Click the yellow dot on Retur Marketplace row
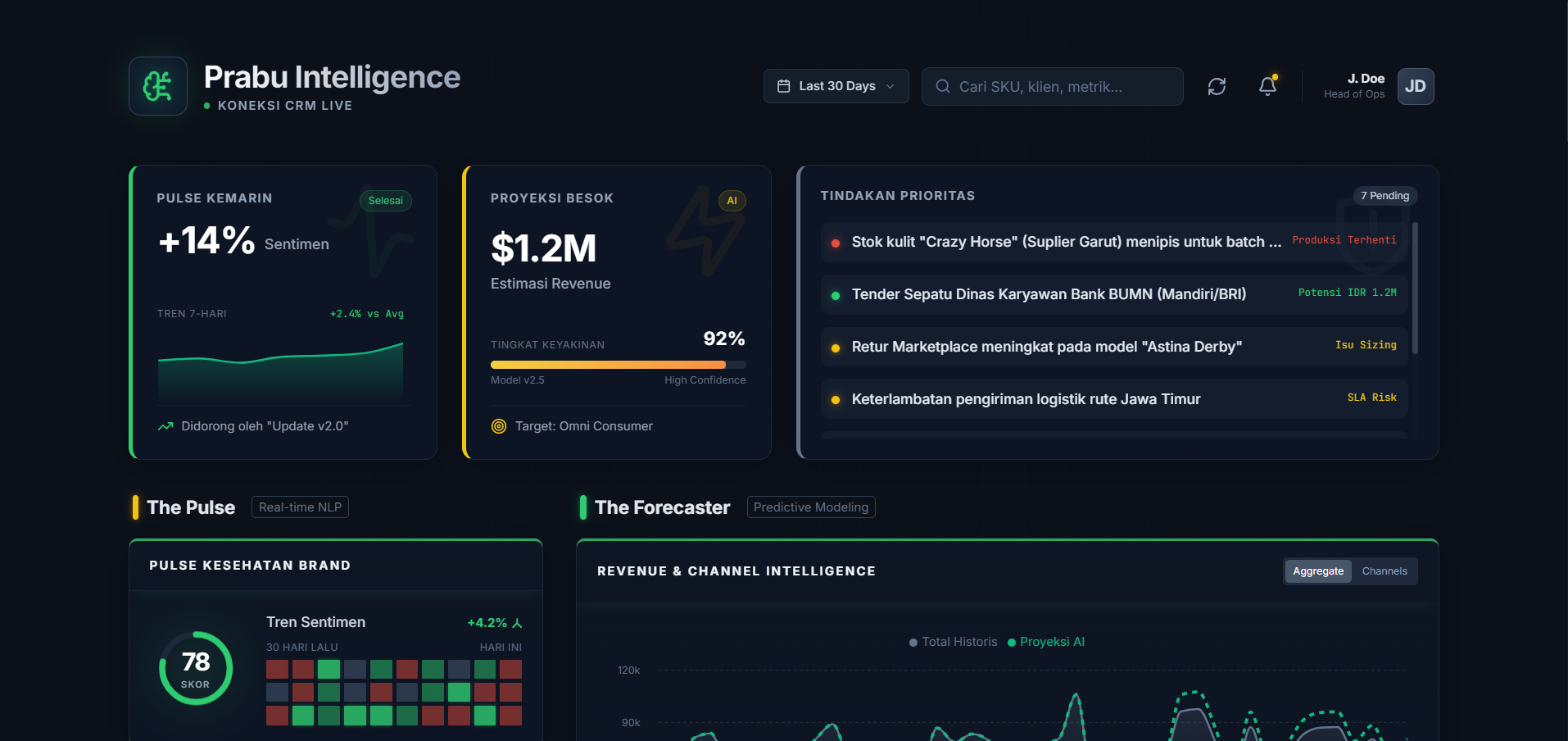Viewport: 1568px width, 741px height. click(836, 348)
